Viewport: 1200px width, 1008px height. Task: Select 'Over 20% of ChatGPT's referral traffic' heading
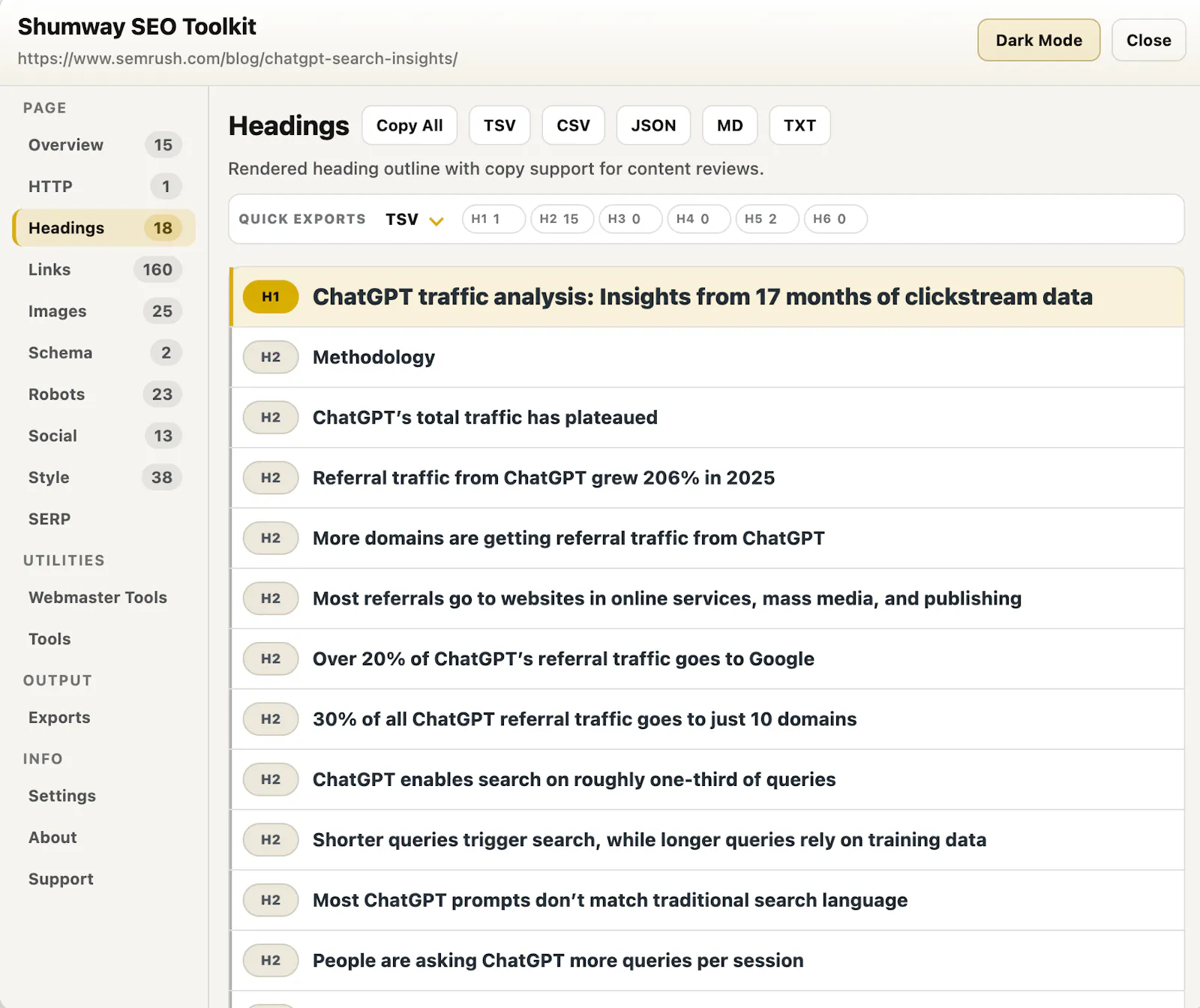[563, 658]
